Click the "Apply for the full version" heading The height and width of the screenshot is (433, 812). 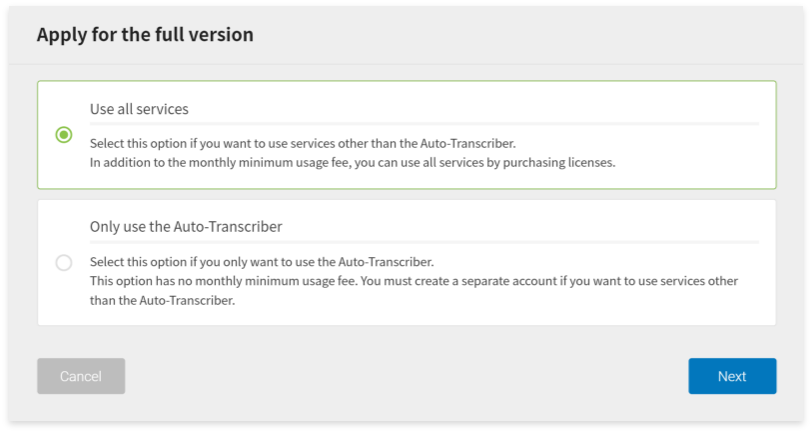pos(145,35)
